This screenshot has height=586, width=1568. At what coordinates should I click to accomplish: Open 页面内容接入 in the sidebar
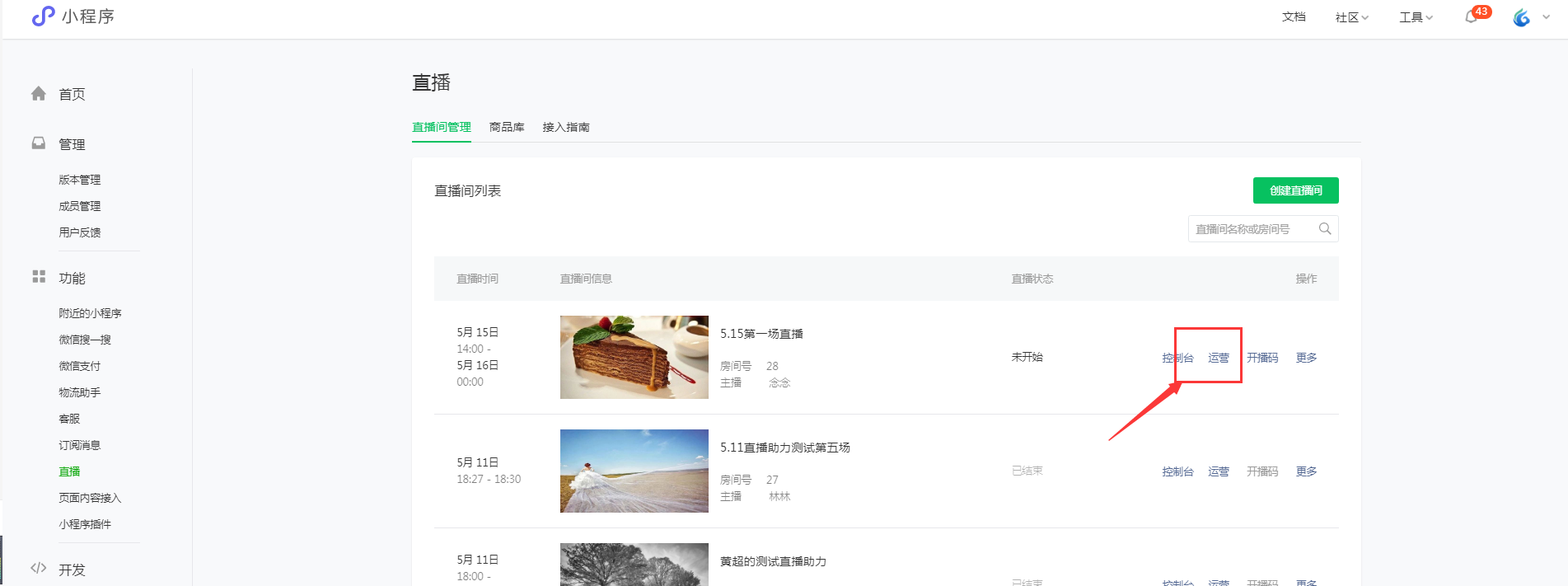point(90,498)
